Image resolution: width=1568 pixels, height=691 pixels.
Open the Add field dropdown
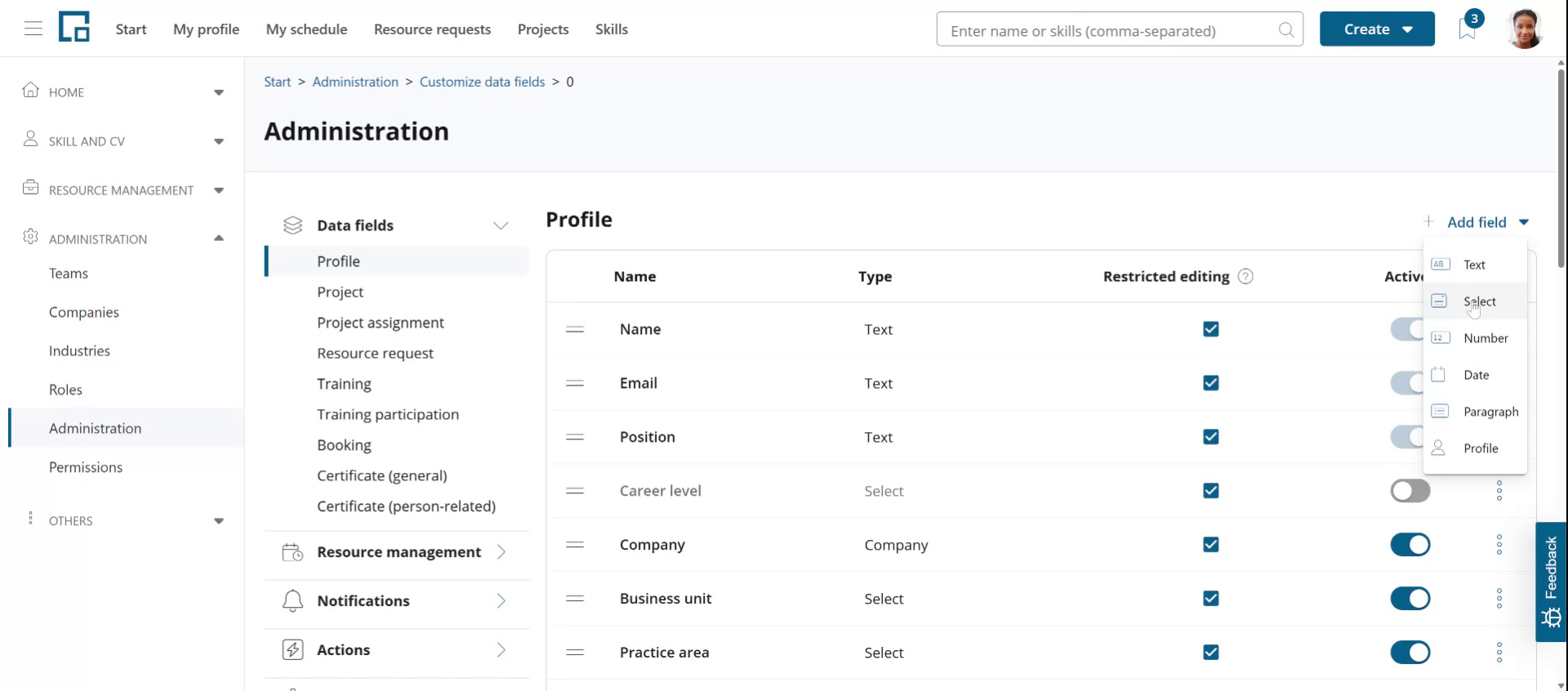coord(1477,222)
